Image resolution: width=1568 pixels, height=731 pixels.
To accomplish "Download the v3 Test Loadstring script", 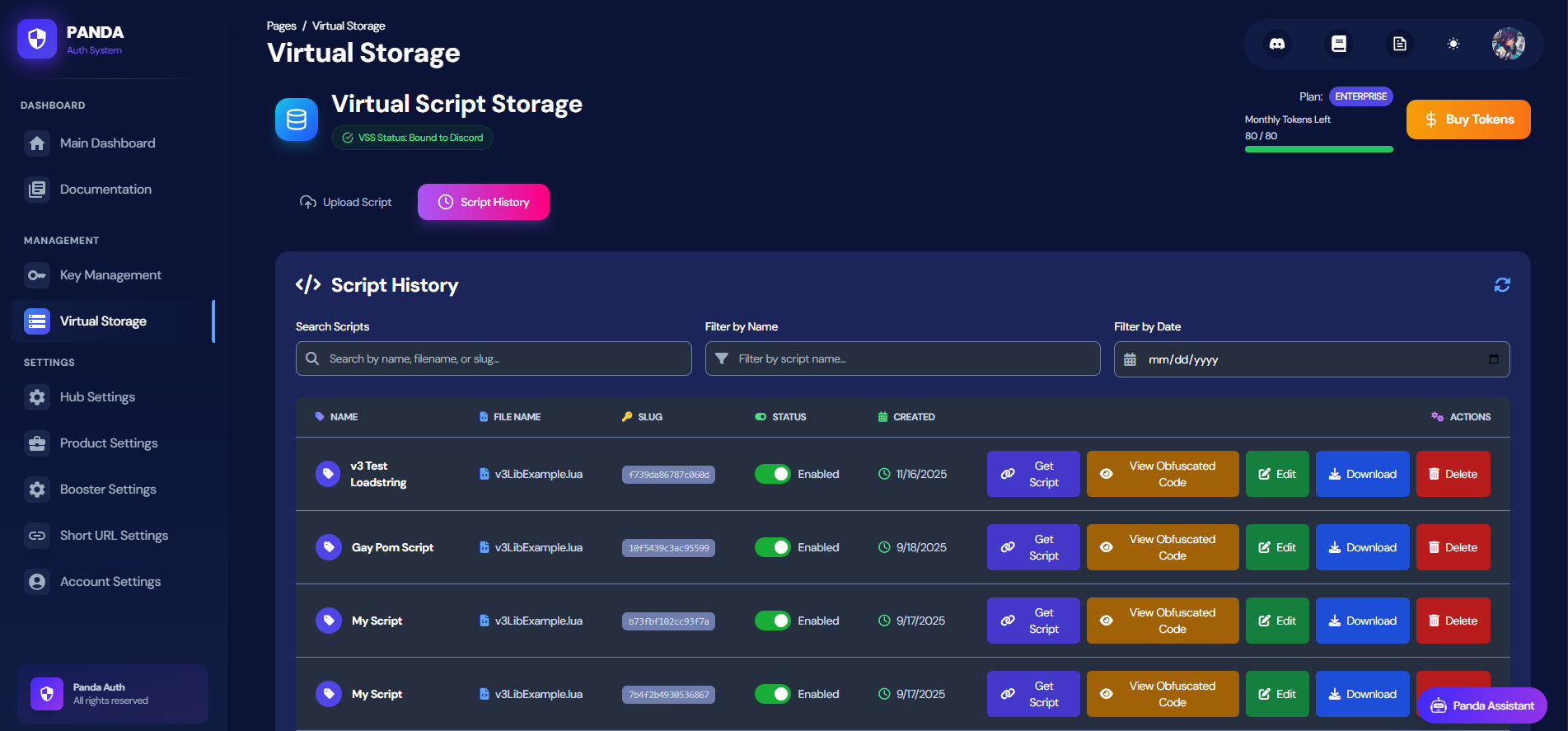I will pos(1362,474).
